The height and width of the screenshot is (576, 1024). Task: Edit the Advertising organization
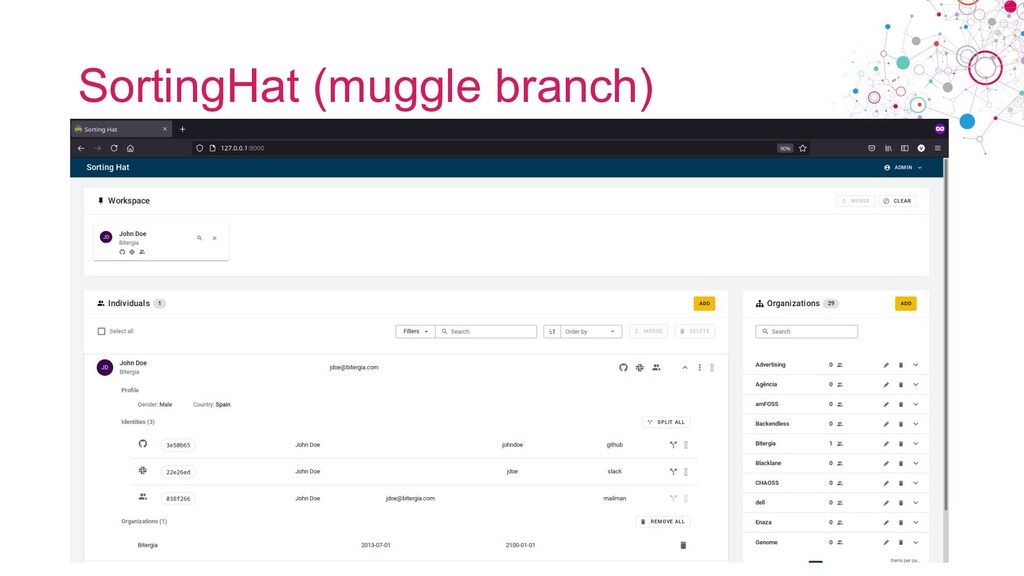[x=886, y=365]
